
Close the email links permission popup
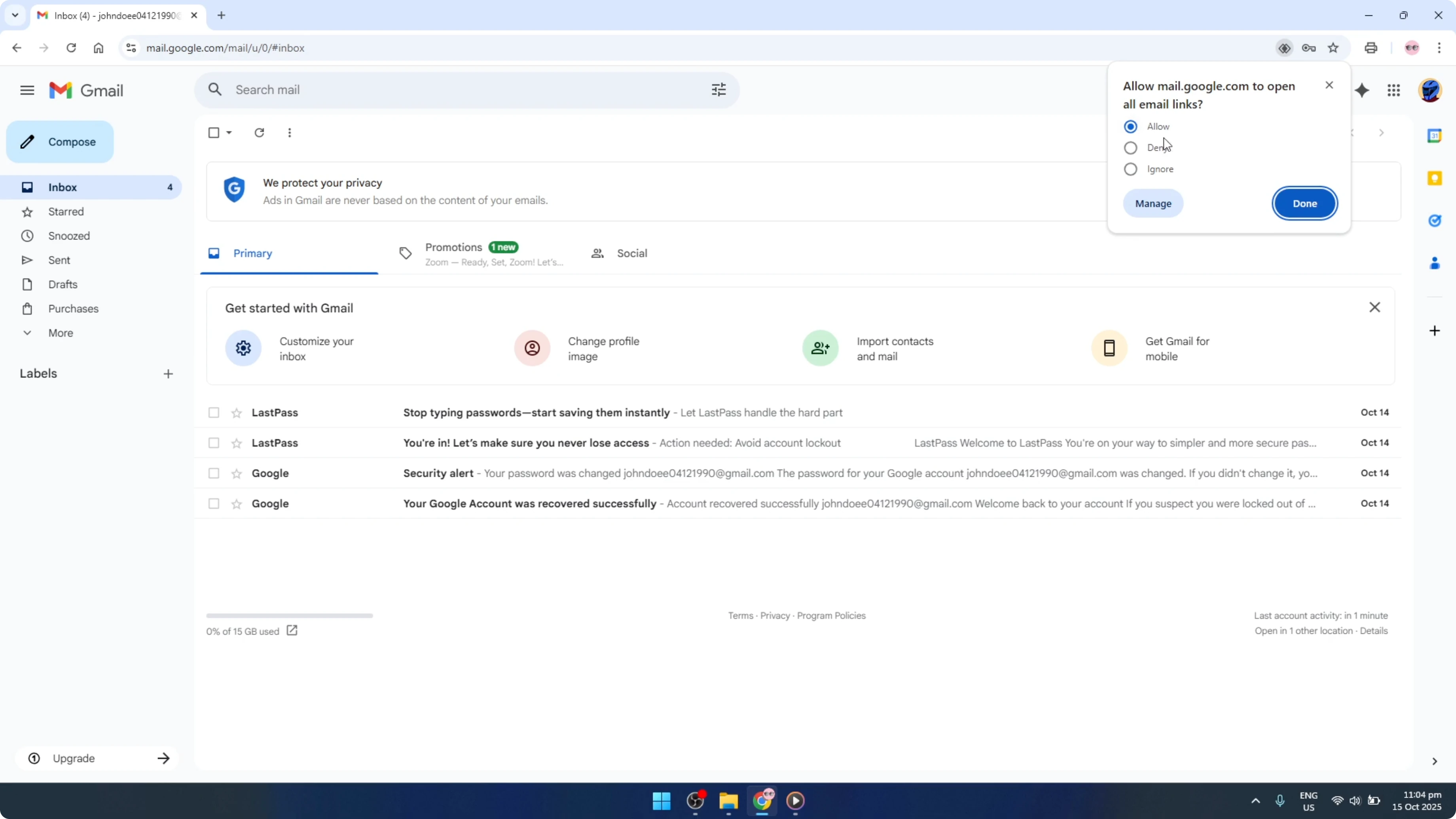[x=1329, y=85]
